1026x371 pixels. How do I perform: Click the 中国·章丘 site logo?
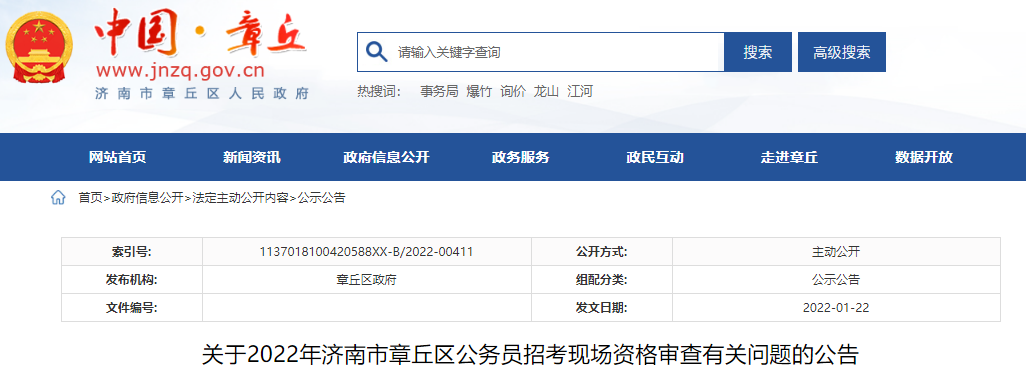pos(200,33)
